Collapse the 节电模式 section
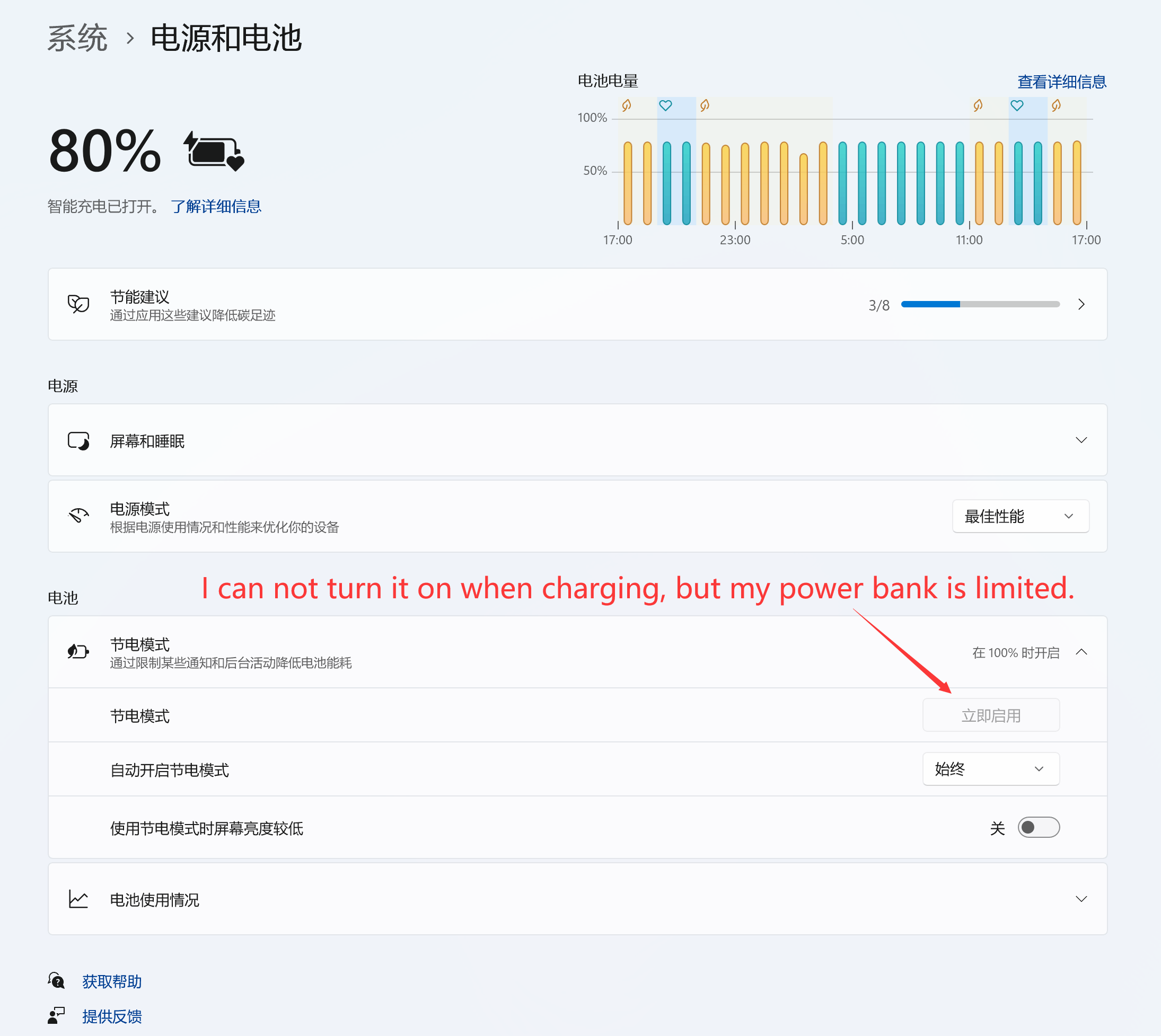The image size is (1161, 1036). tap(1081, 652)
